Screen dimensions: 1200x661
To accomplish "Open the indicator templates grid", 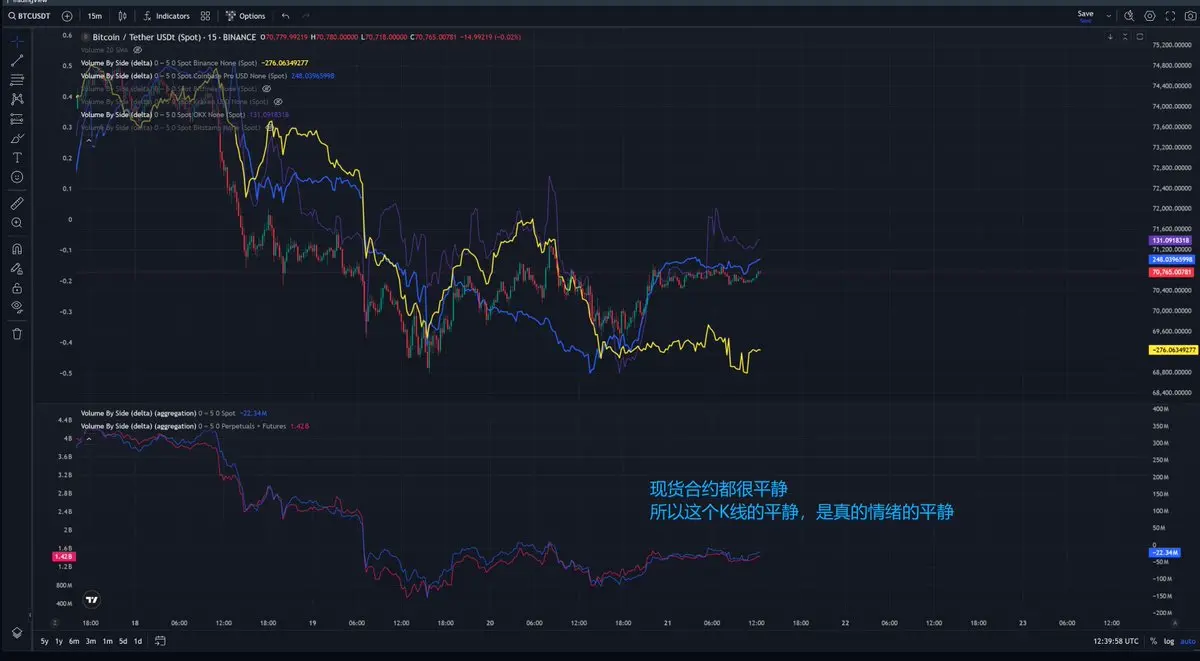I will tap(205, 16).
